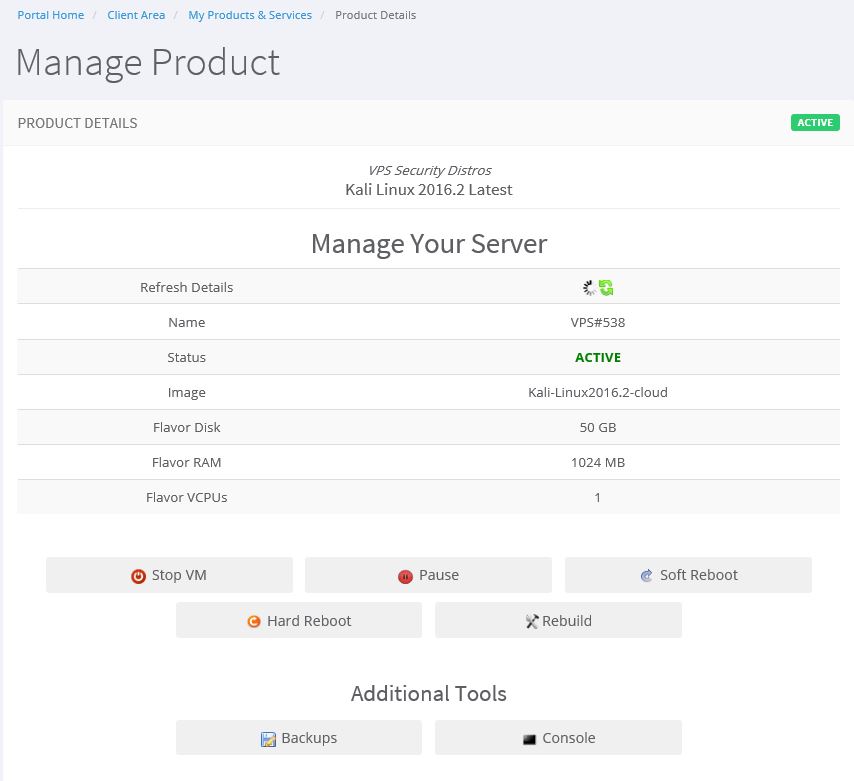The width and height of the screenshot is (854, 781).
Task: Click the 1024 MB RAM value
Action: (597, 462)
